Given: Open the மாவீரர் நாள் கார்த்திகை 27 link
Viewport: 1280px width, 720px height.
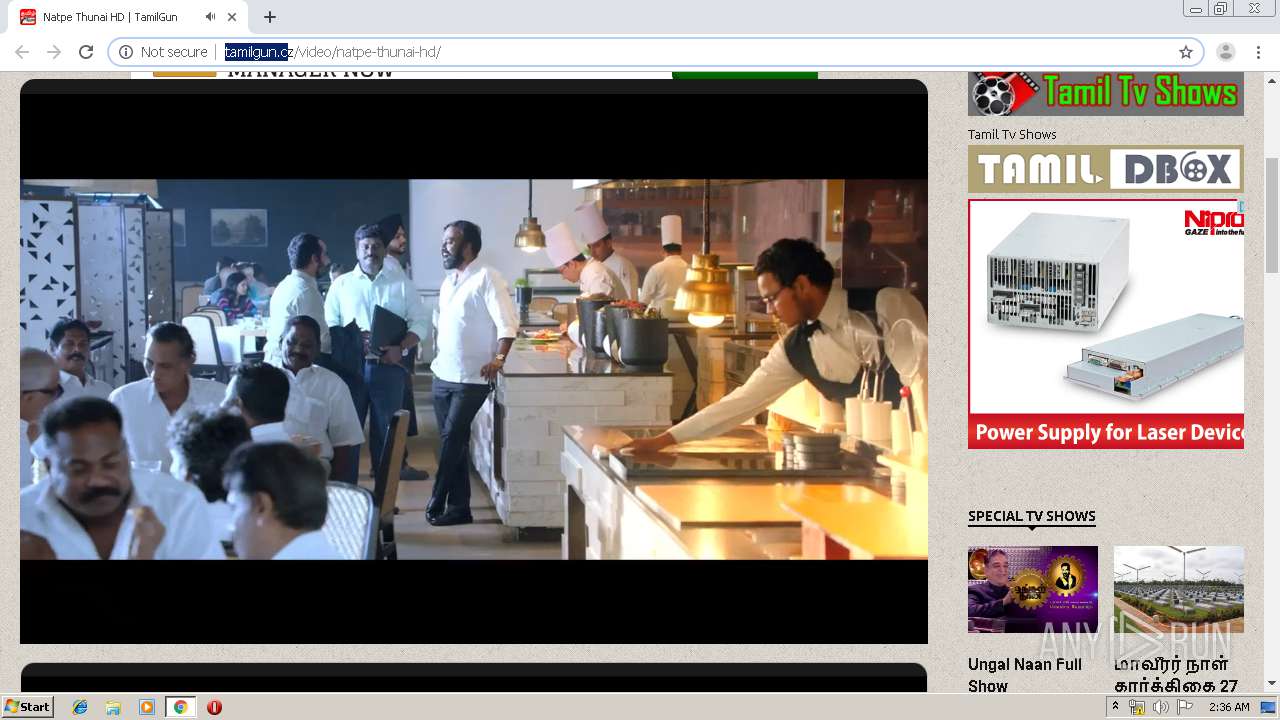Looking at the screenshot, I should click(x=1176, y=675).
